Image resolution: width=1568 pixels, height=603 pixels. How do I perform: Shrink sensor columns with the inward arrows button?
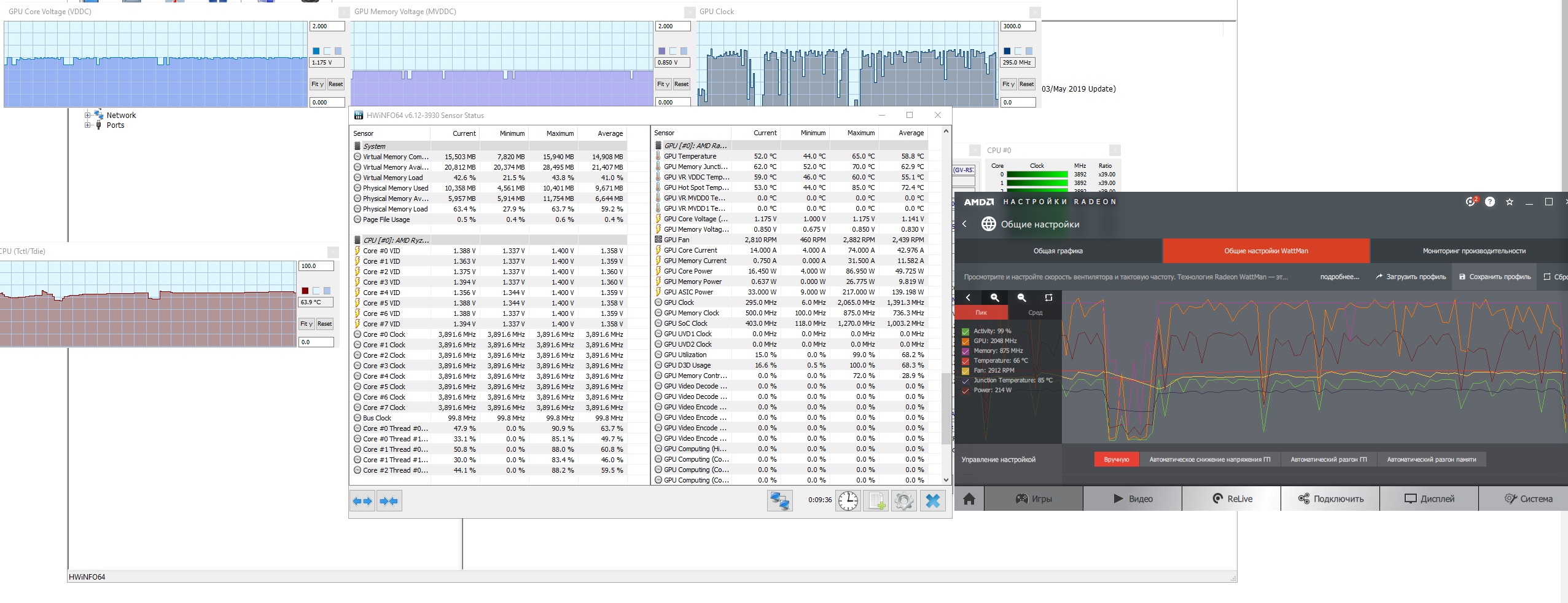[x=389, y=501]
